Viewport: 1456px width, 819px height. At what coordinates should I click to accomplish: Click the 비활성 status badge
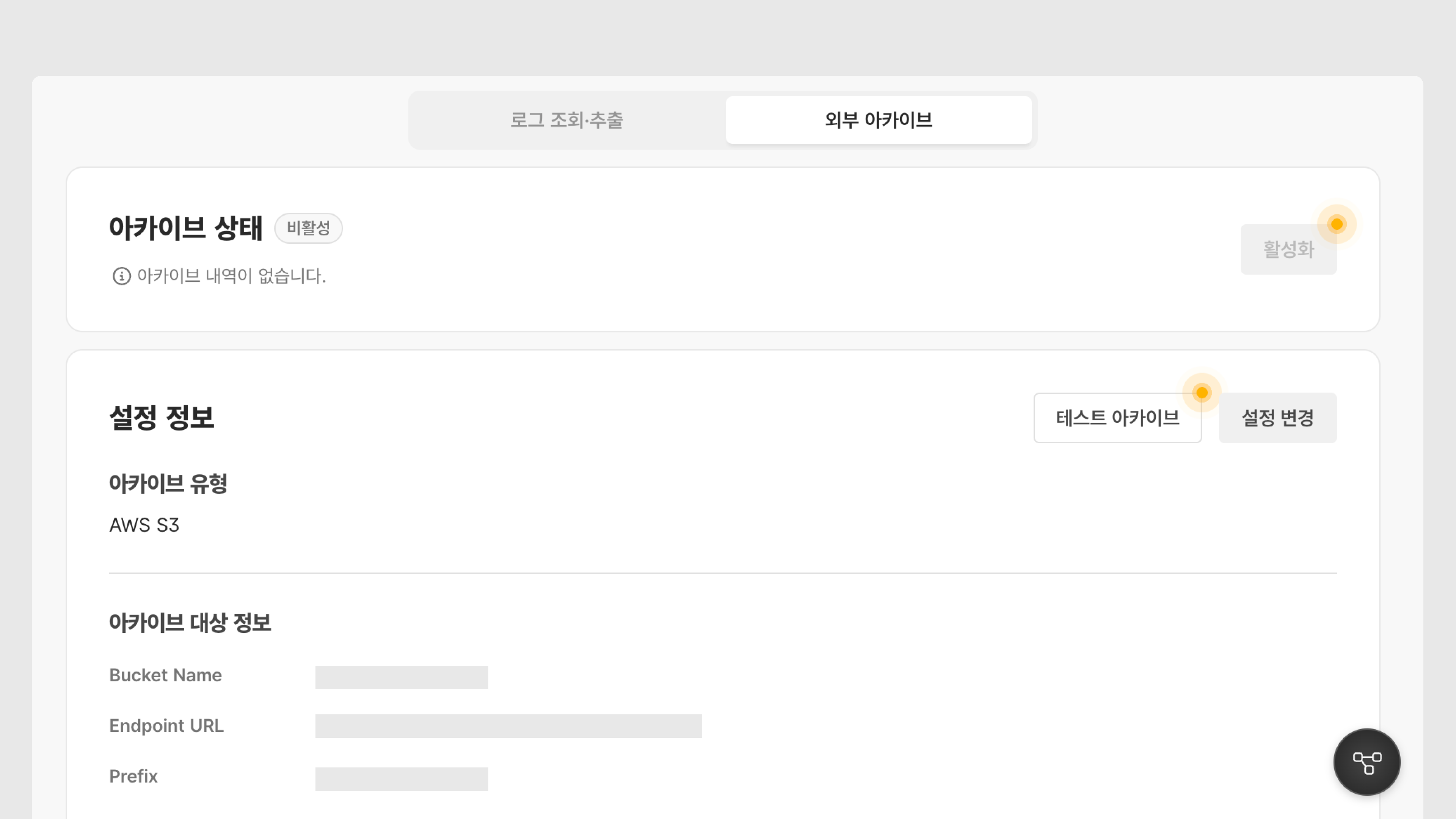[309, 228]
